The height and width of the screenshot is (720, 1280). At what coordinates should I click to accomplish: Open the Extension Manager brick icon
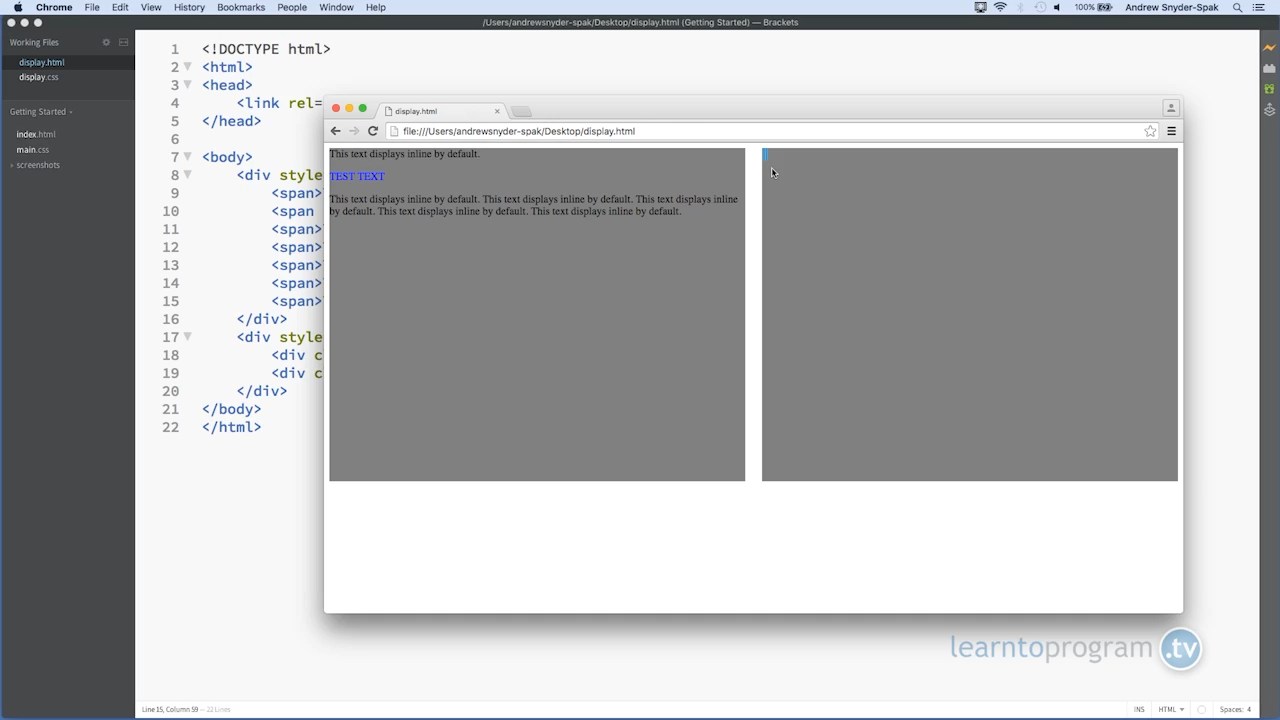pyautogui.click(x=1269, y=69)
